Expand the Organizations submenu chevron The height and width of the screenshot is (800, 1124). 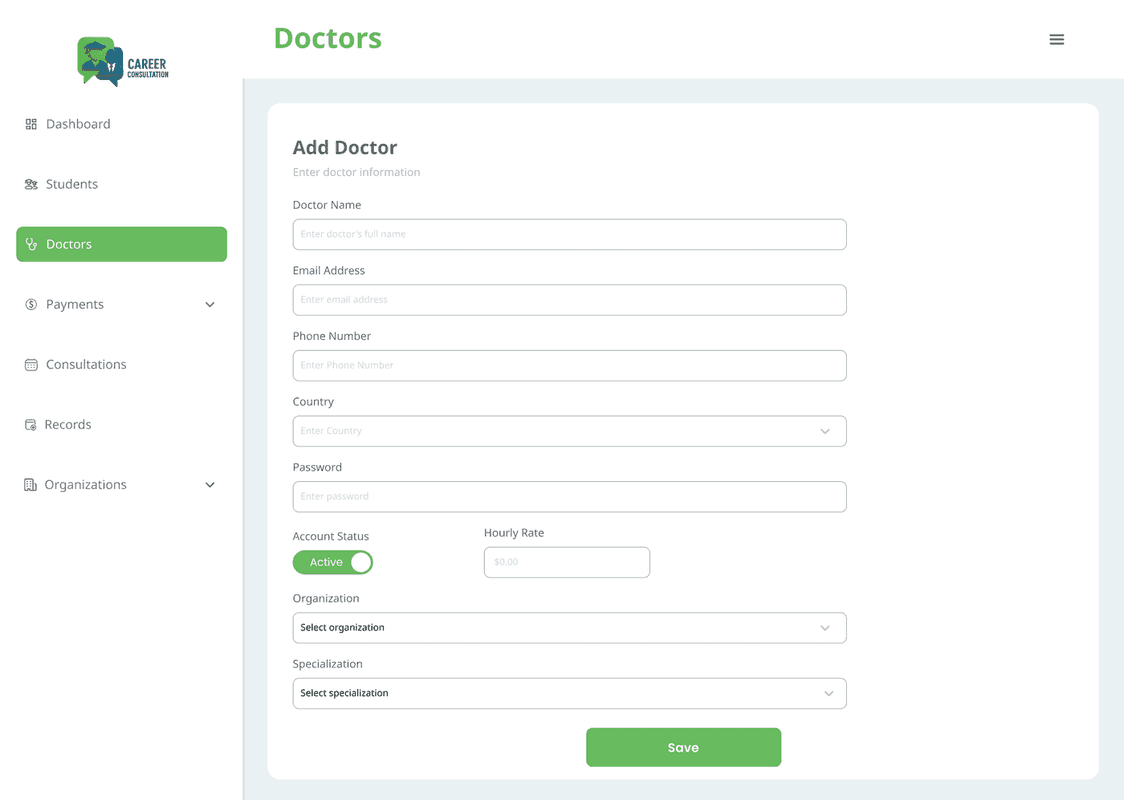click(x=210, y=485)
